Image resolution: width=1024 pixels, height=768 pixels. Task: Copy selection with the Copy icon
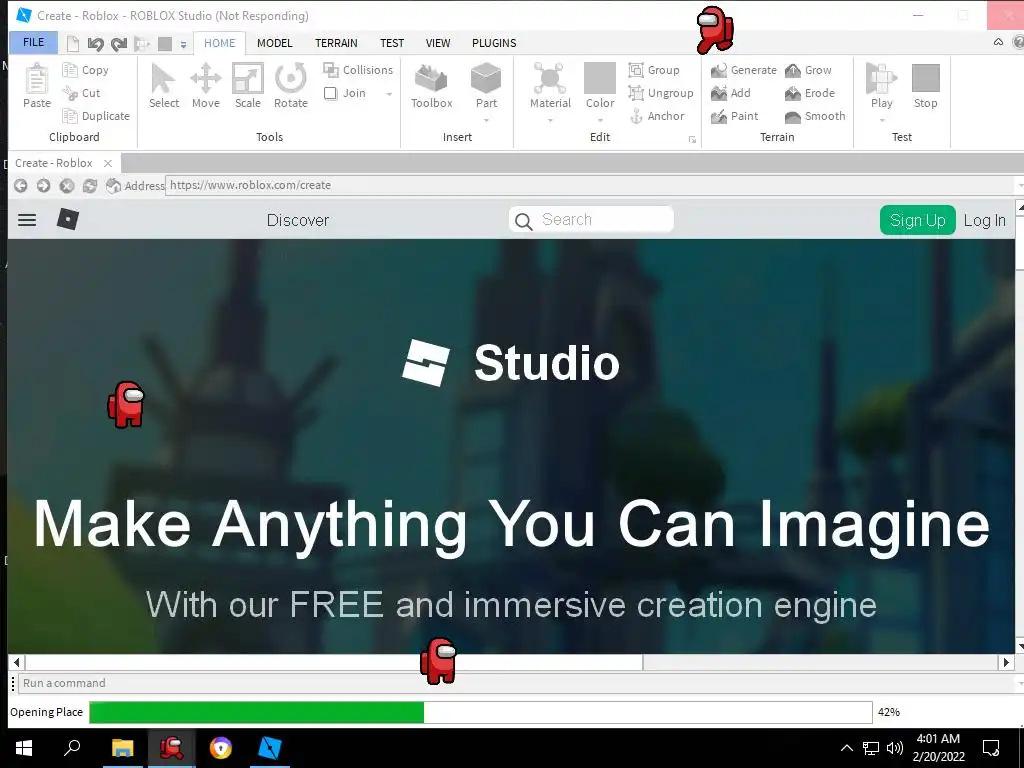point(70,70)
